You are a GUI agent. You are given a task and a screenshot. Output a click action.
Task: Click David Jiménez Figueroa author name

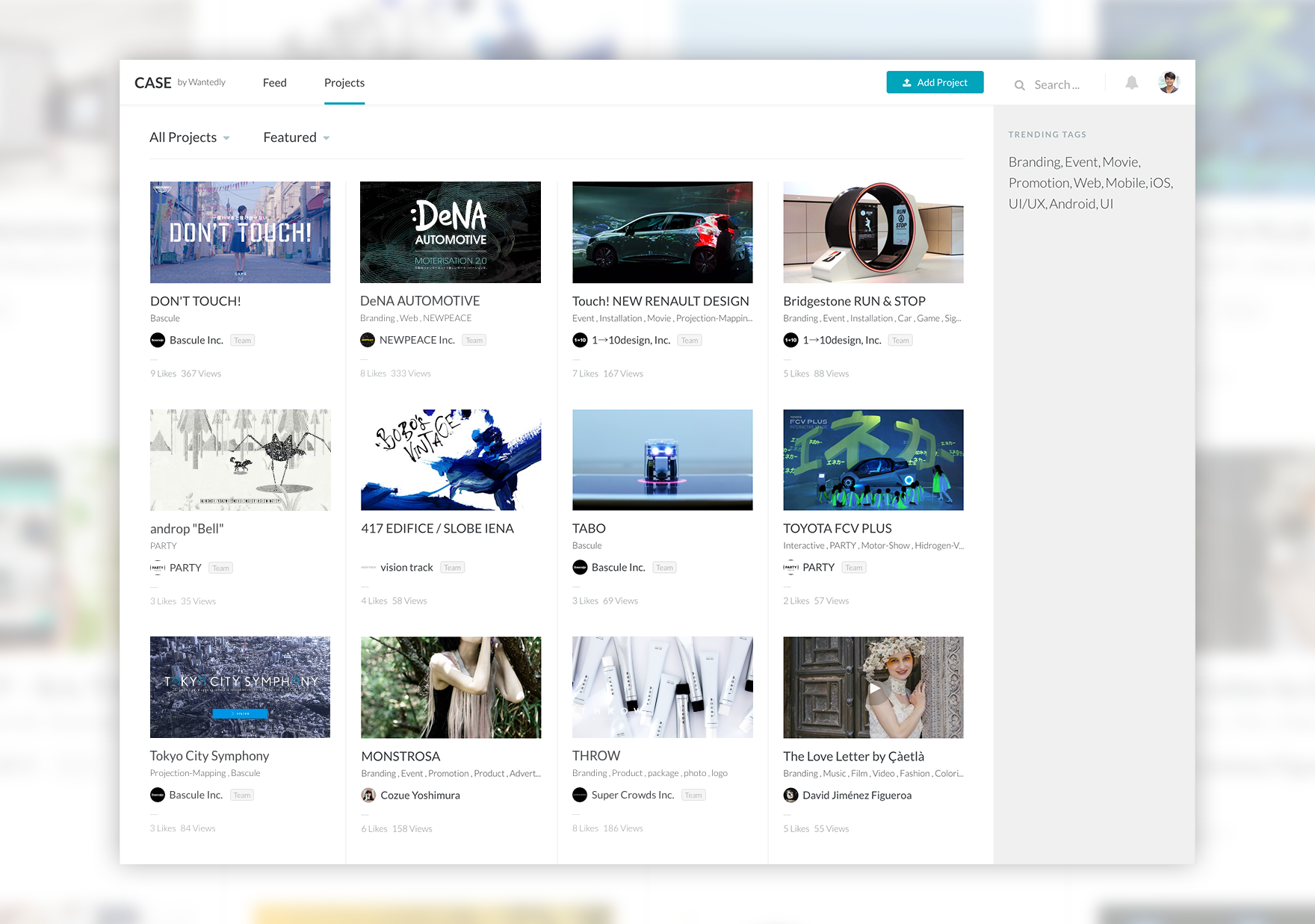pyautogui.click(x=857, y=795)
